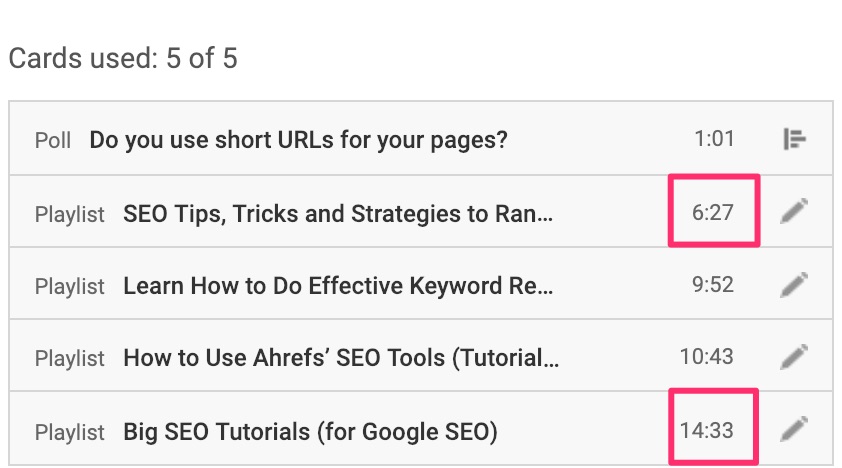Click the pencil icon for SEO Tips playlist

click(x=794, y=212)
